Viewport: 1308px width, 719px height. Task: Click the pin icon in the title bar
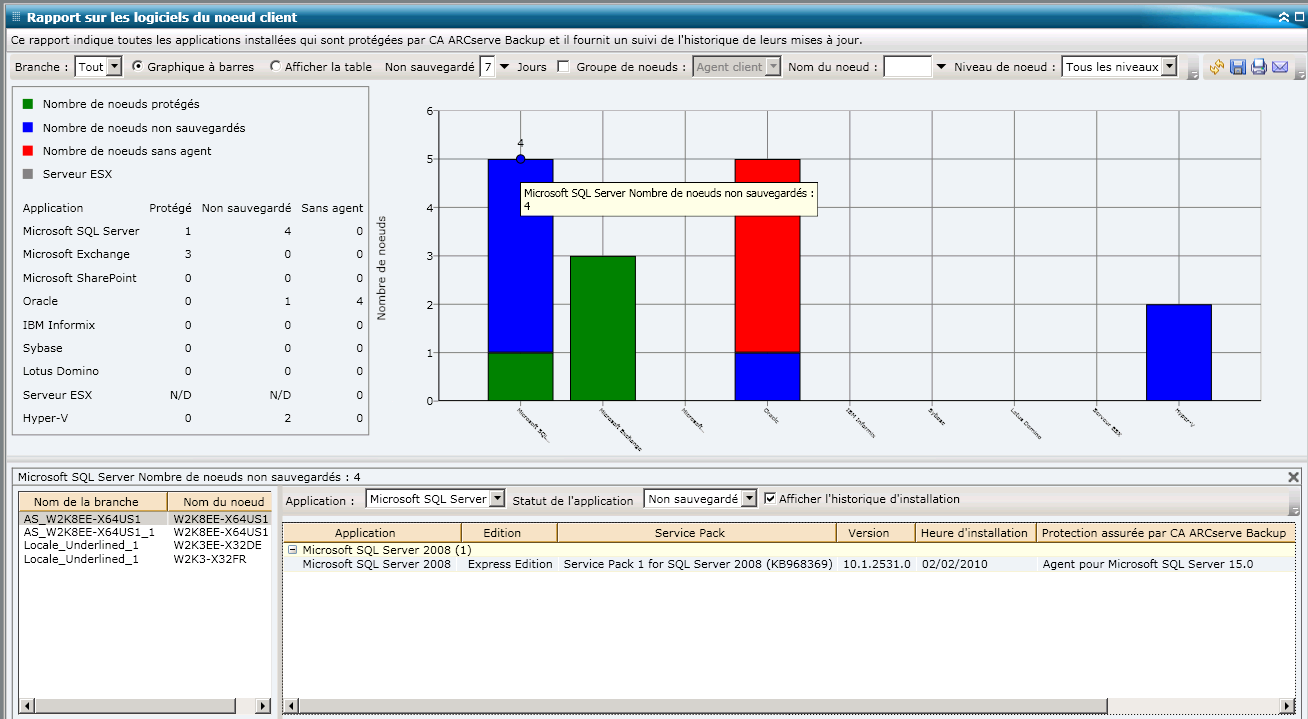point(1299,17)
